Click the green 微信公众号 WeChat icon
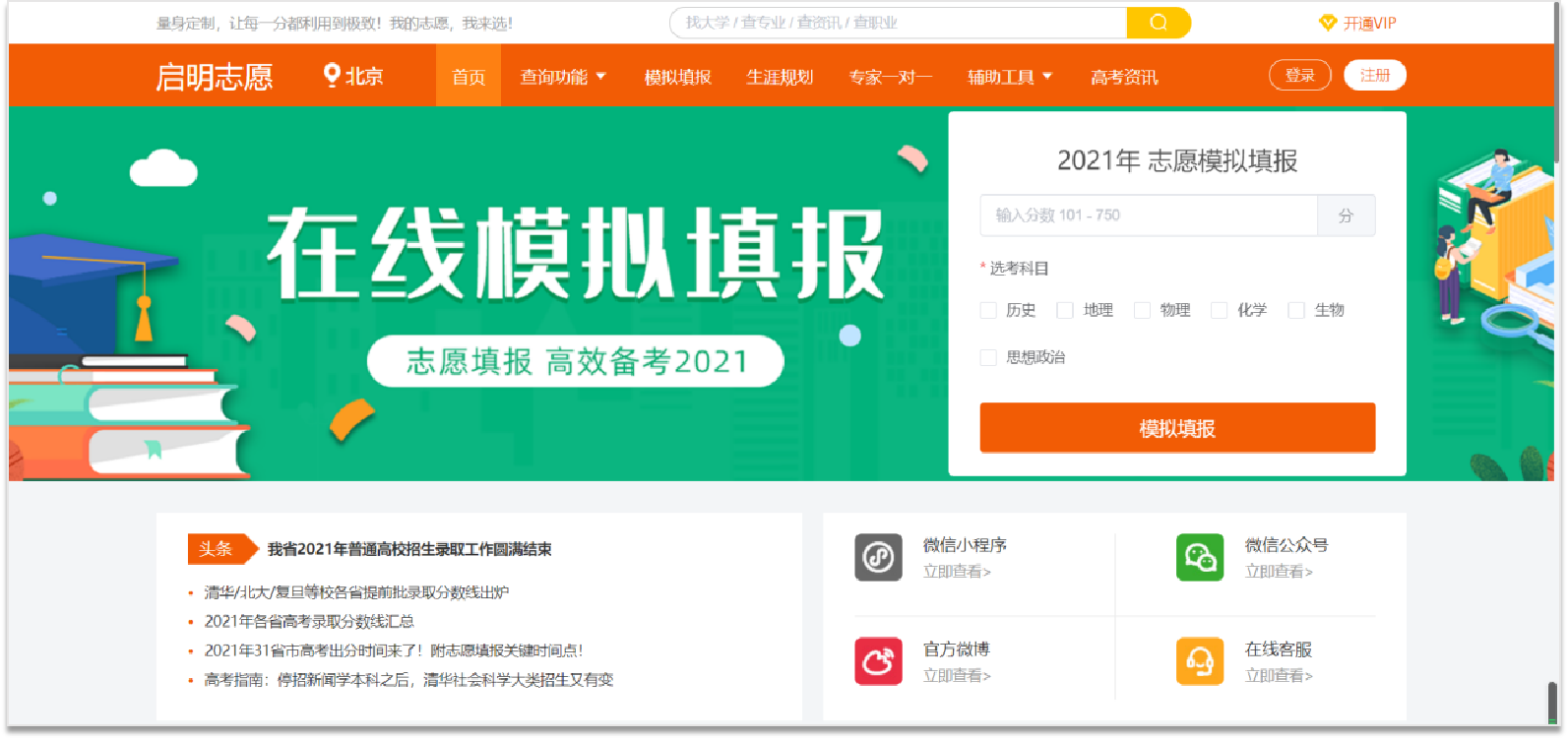The height and width of the screenshot is (740, 1568). [x=1199, y=558]
